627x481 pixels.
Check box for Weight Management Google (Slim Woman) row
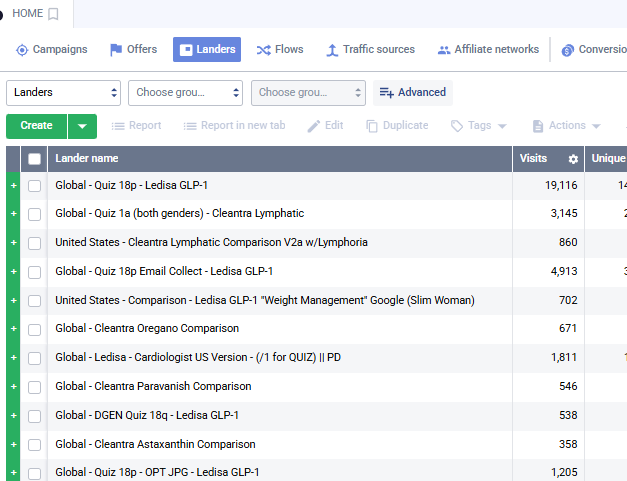[x=34, y=301]
